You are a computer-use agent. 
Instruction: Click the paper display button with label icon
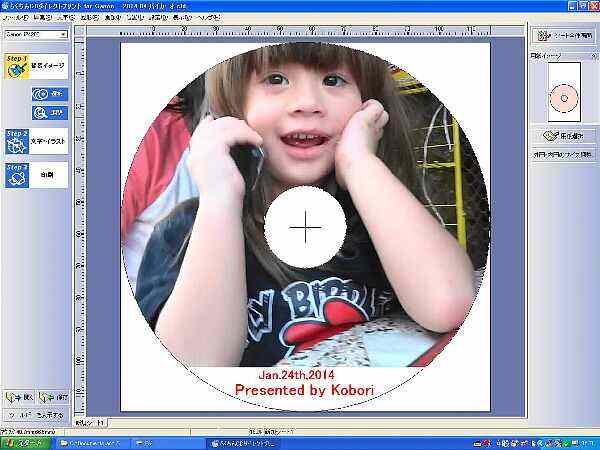(564, 135)
